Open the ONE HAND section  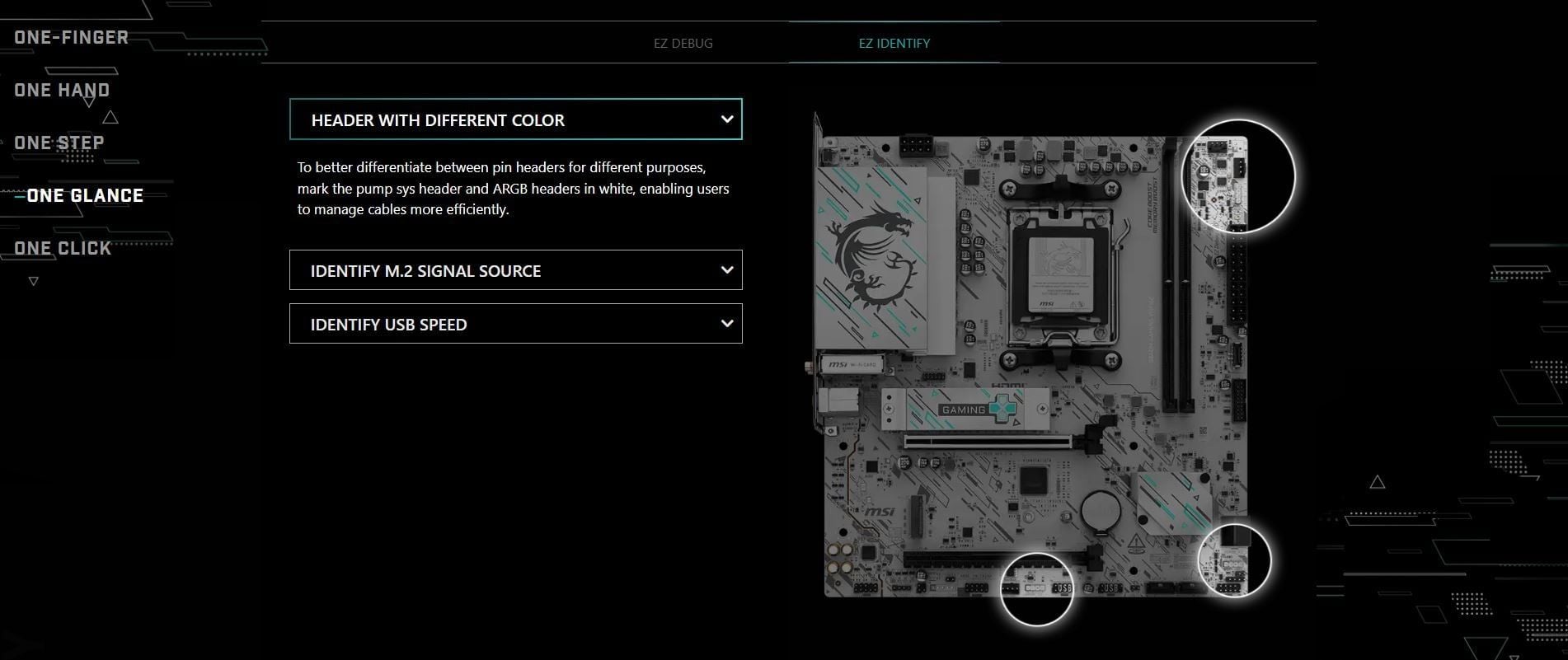pyautogui.click(x=62, y=91)
